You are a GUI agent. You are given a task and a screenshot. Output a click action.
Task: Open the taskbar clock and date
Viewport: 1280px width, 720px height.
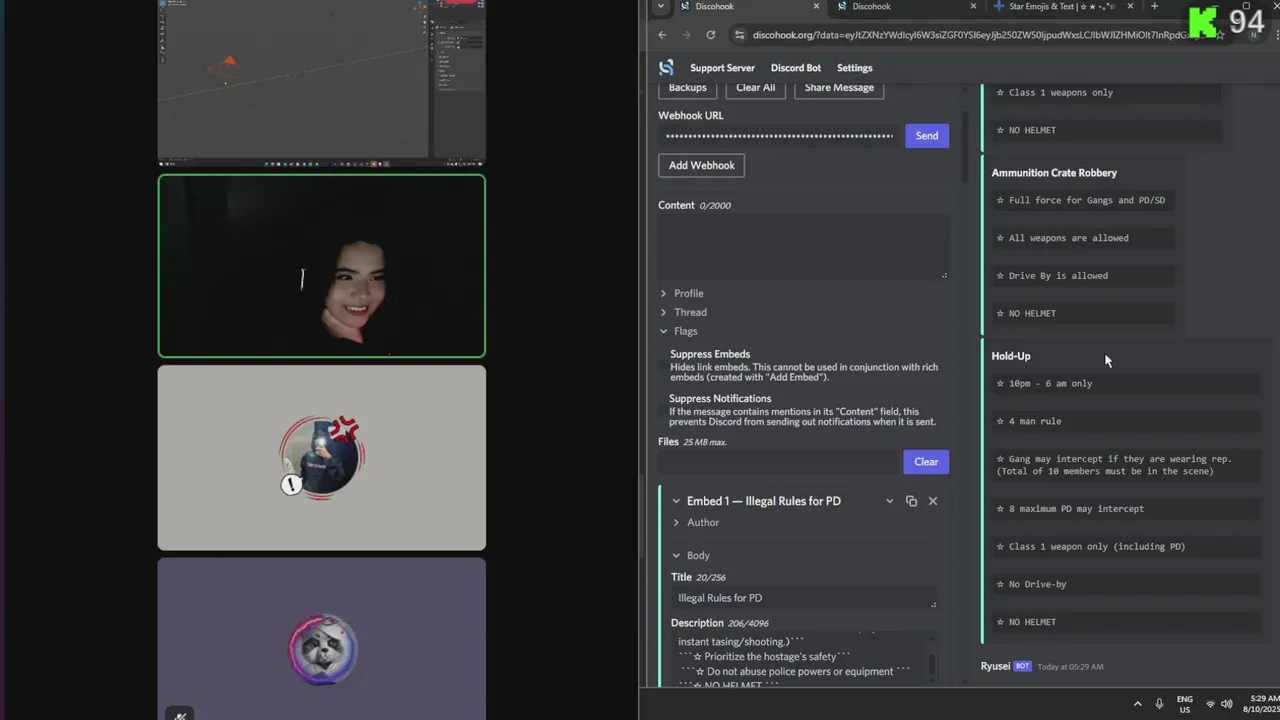click(x=1262, y=704)
